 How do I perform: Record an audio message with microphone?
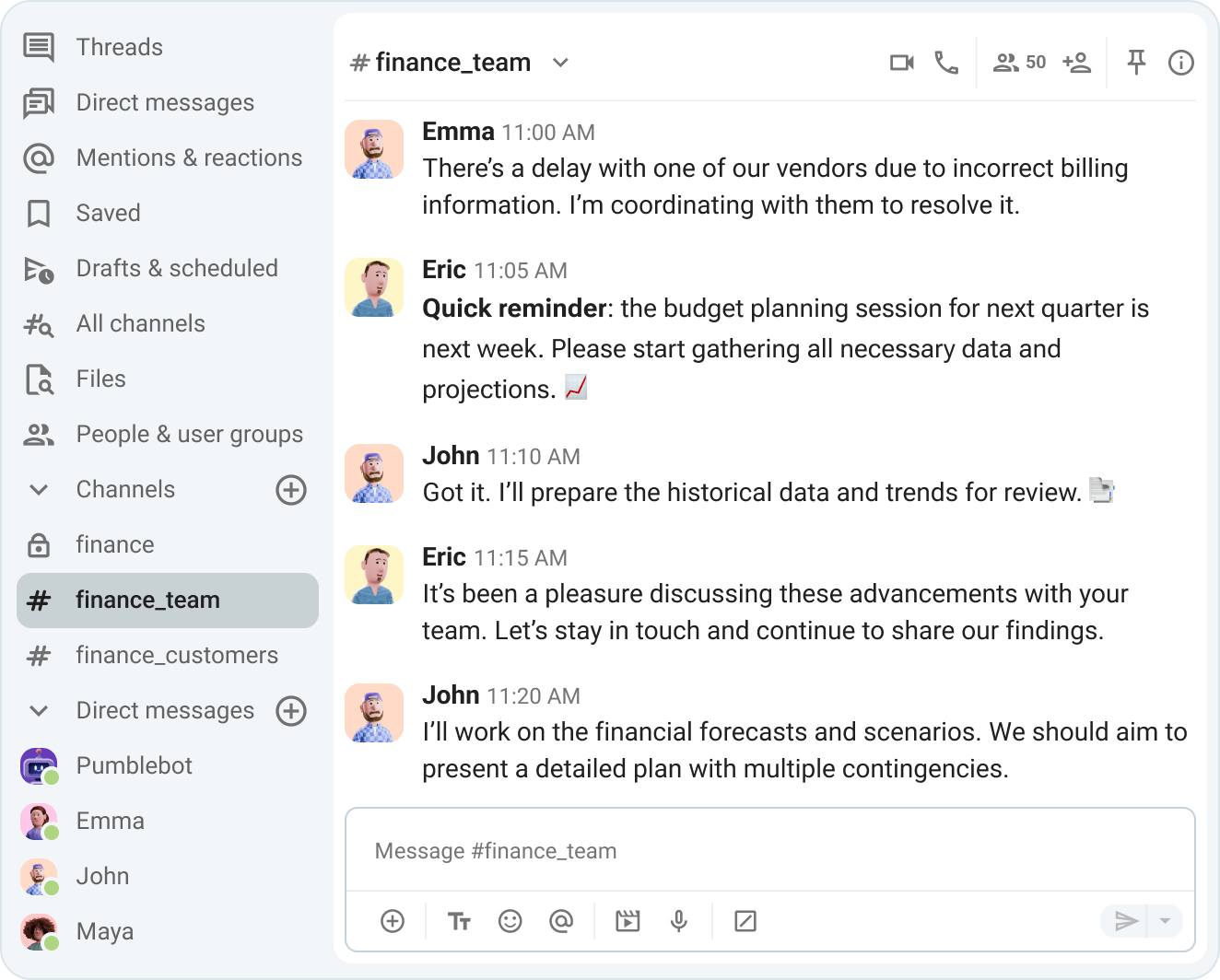click(x=679, y=920)
